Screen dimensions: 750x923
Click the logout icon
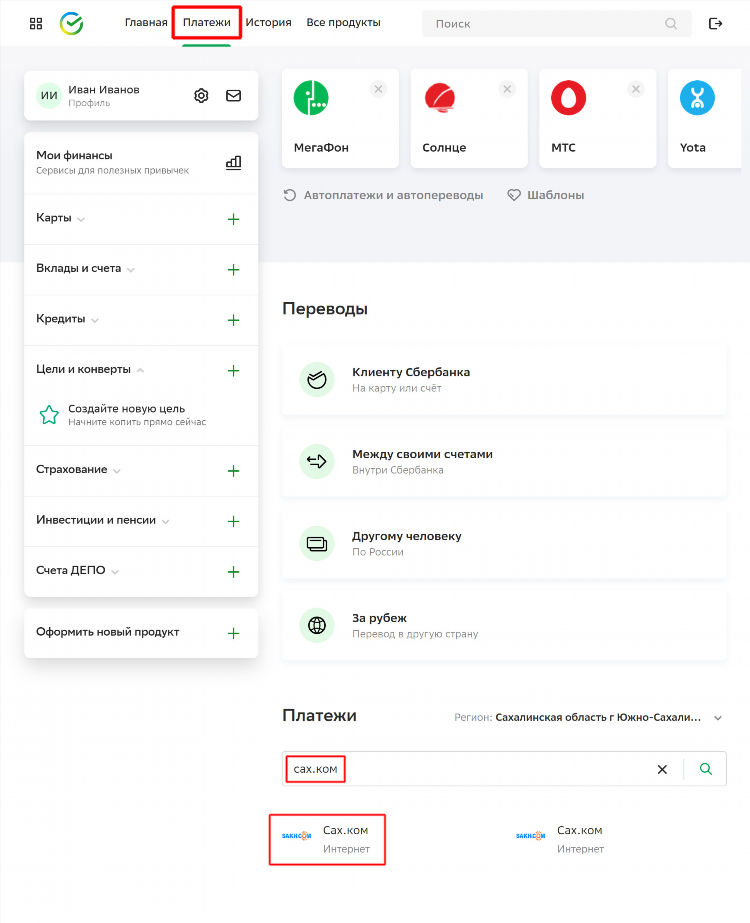coord(715,24)
